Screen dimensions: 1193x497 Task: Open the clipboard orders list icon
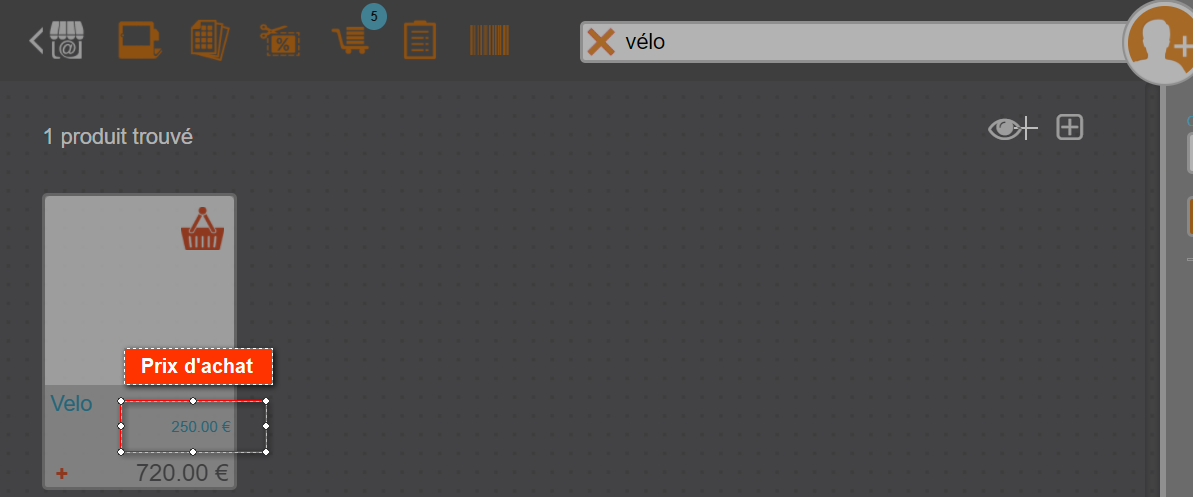419,40
